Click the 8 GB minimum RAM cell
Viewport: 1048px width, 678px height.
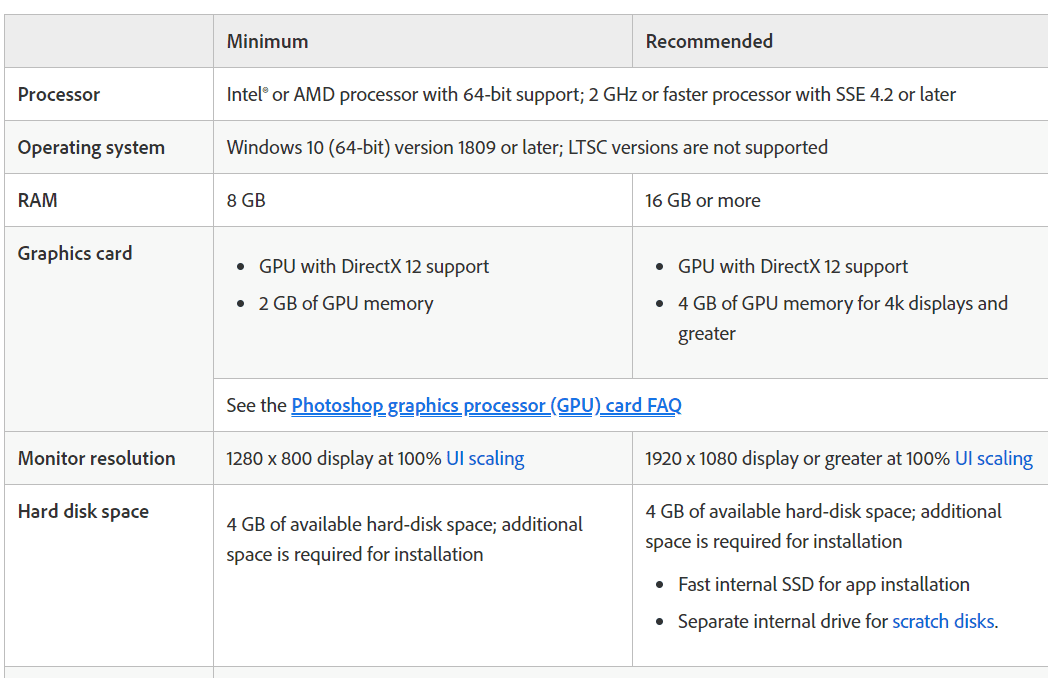(x=246, y=200)
